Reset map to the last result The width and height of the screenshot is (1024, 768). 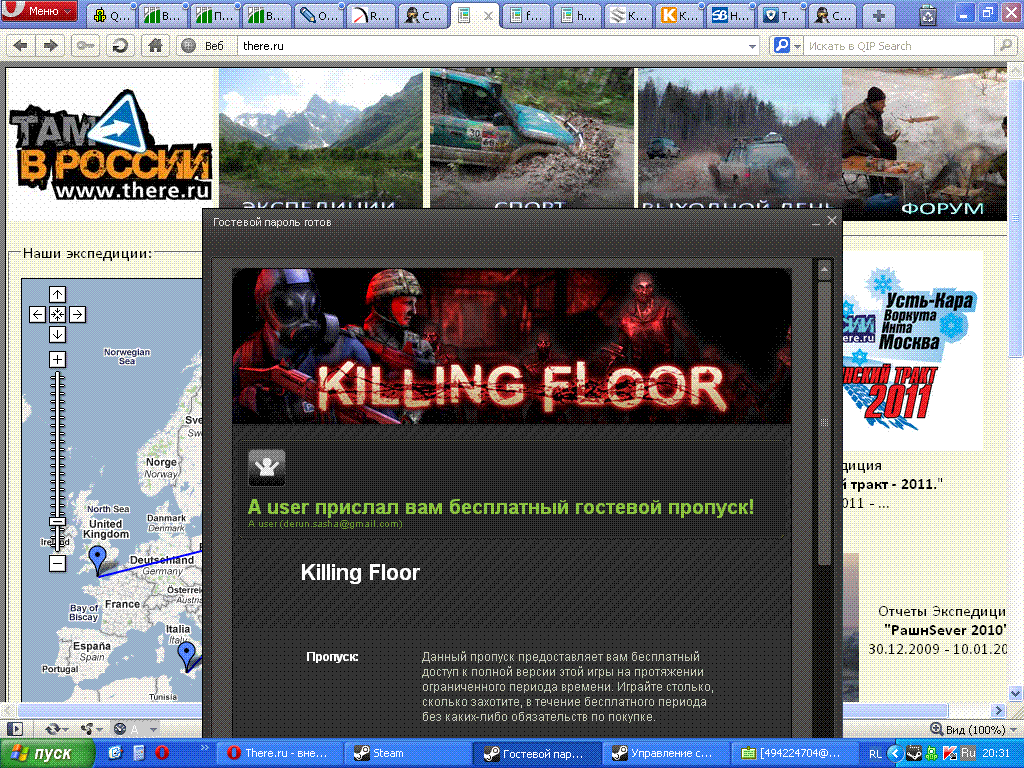pos(57,315)
